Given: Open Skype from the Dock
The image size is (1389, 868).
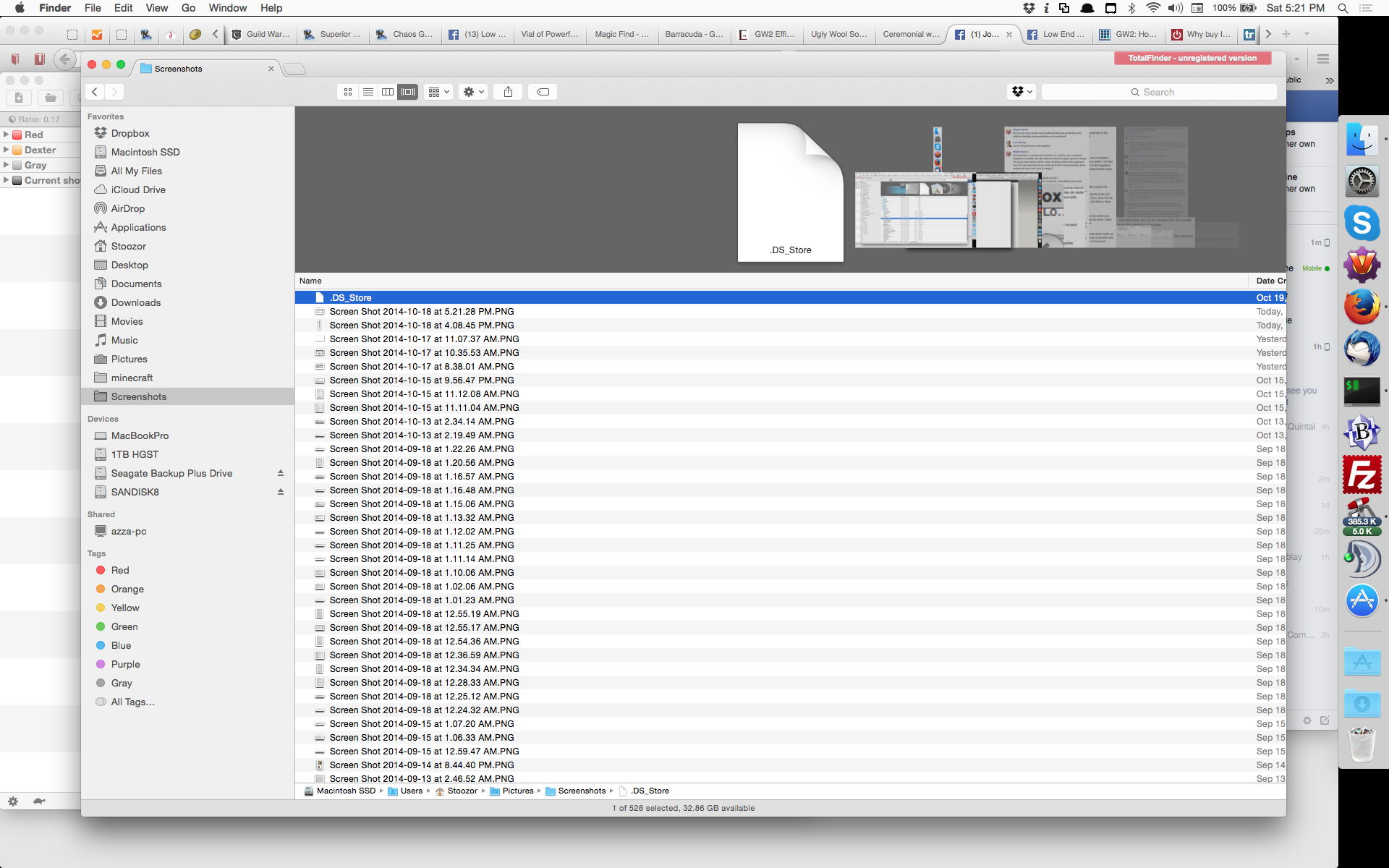Looking at the screenshot, I should point(1362,223).
